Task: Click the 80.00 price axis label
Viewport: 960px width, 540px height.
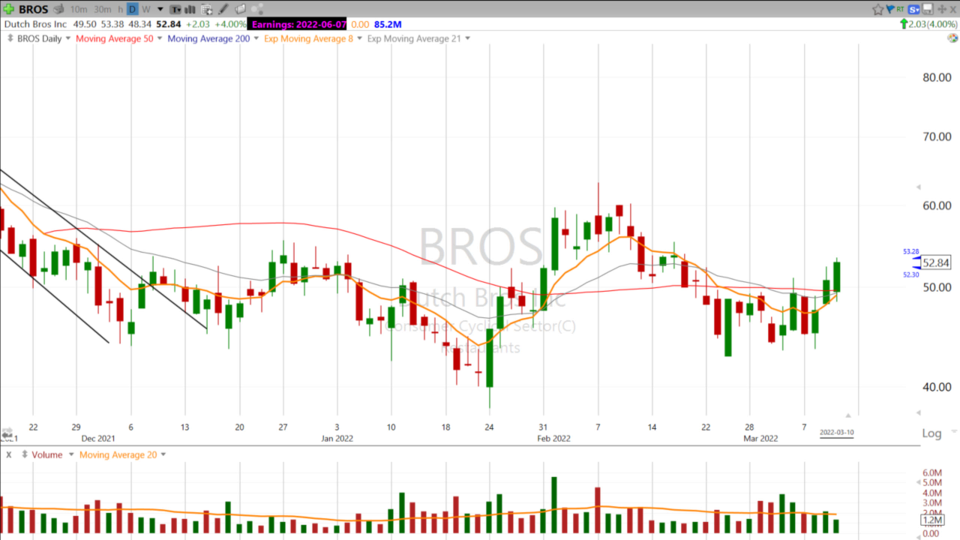Action: click(937, 78)
